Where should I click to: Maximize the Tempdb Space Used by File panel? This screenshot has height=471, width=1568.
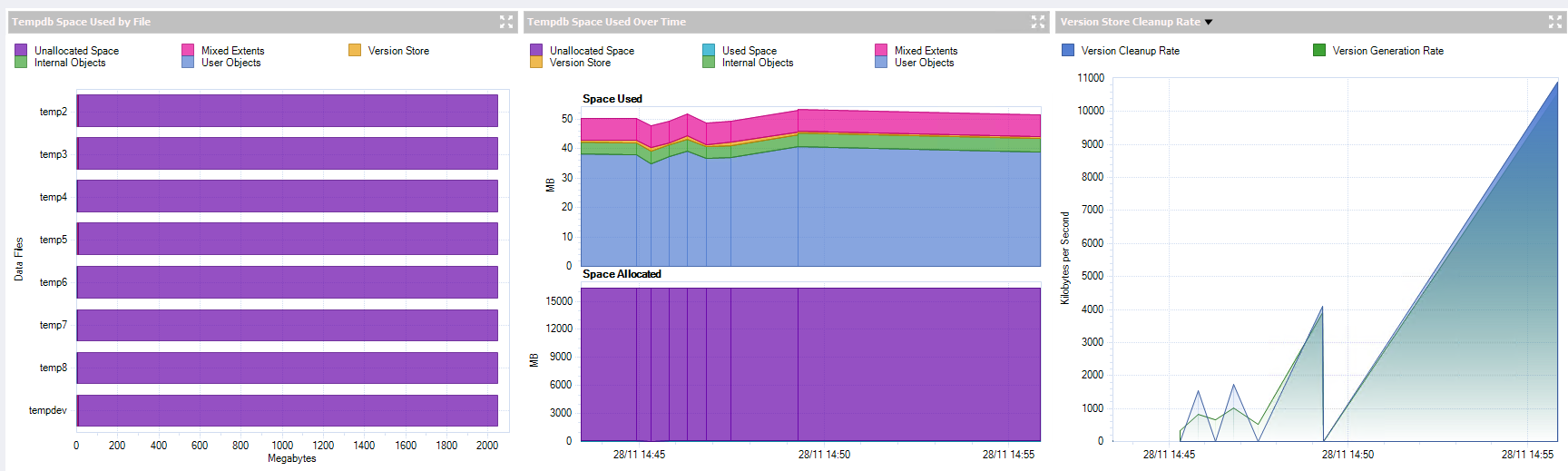pos(506,22)
